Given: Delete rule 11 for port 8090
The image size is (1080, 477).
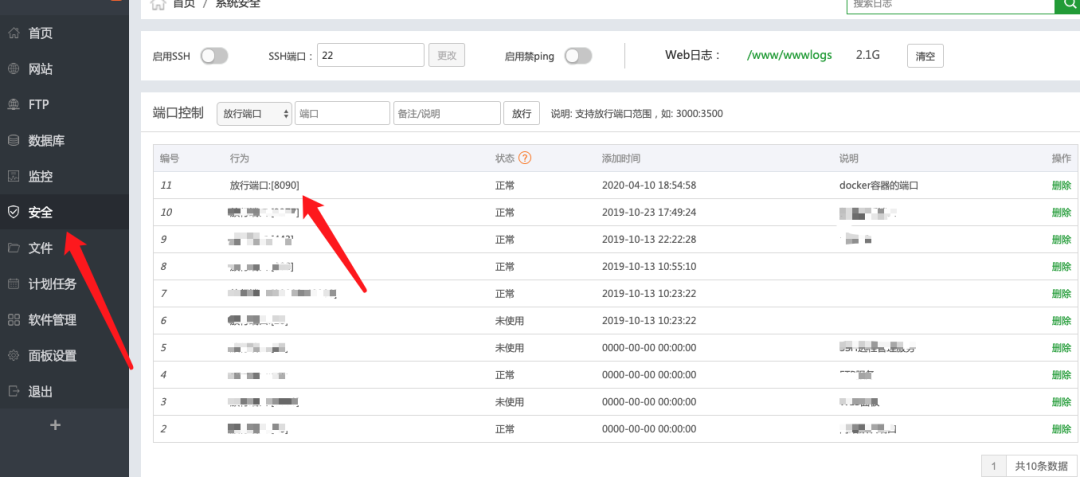Looking at the screenshot, I should coord(1061,185).
